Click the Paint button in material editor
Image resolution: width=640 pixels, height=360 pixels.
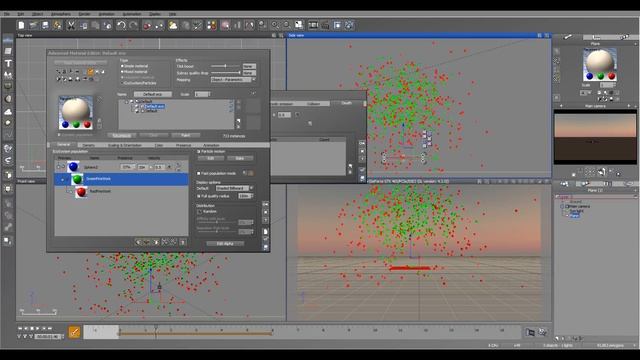click(x=186, y=135)
